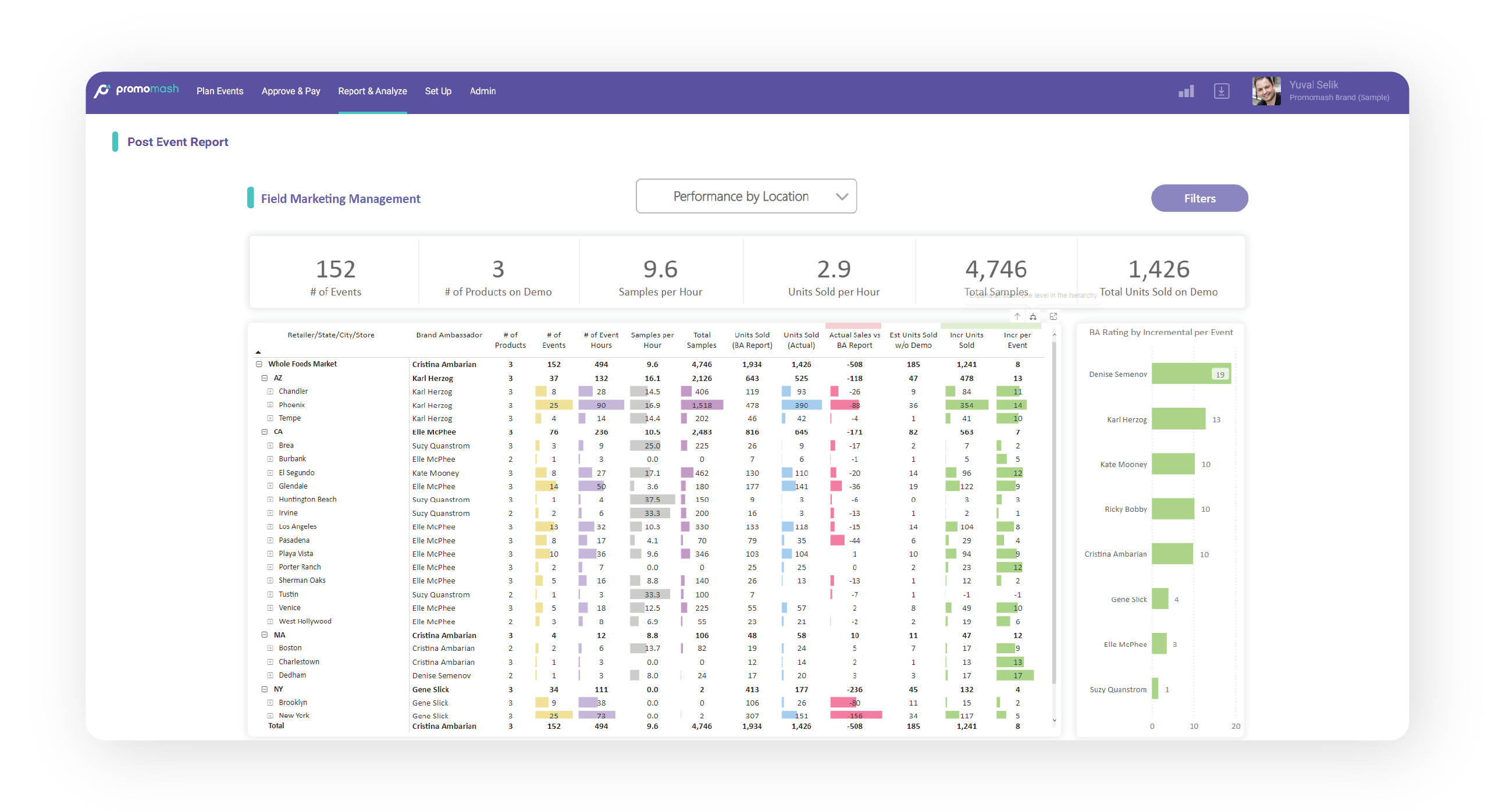
Task: Click the sort arrow under Retailer column
Action: click(x=258, y=352)
